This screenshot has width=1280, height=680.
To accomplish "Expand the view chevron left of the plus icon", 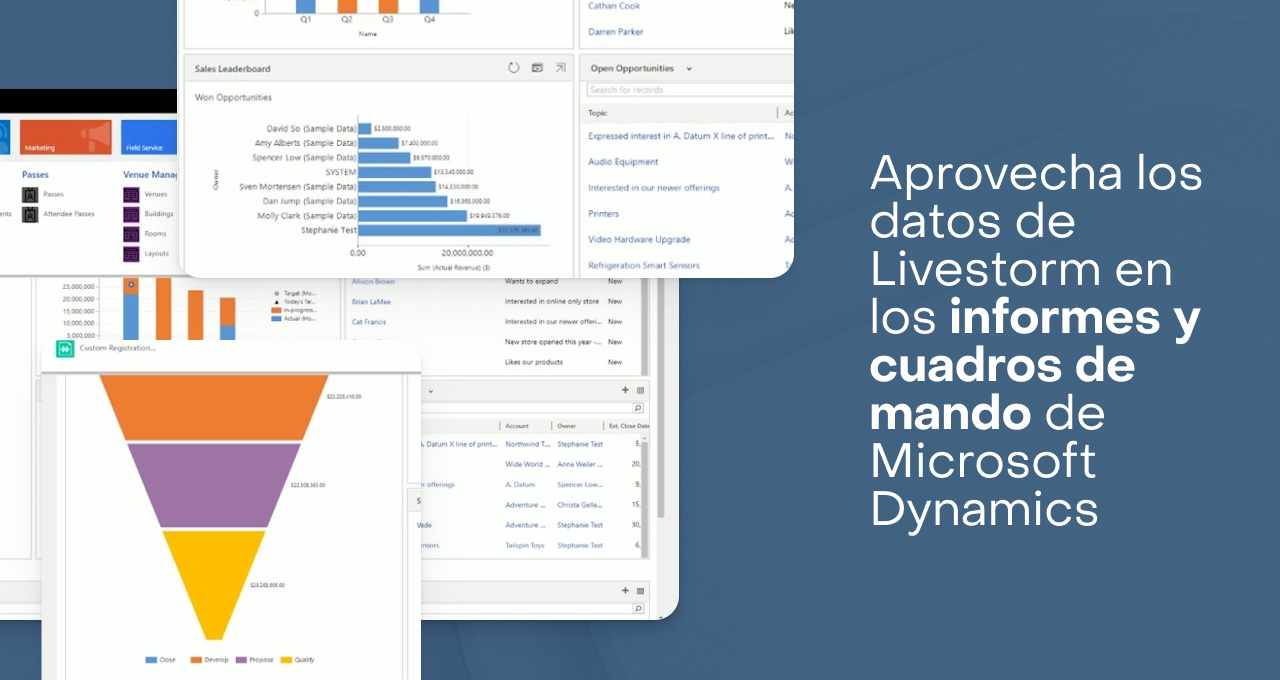I will click(x=431, y=391).
